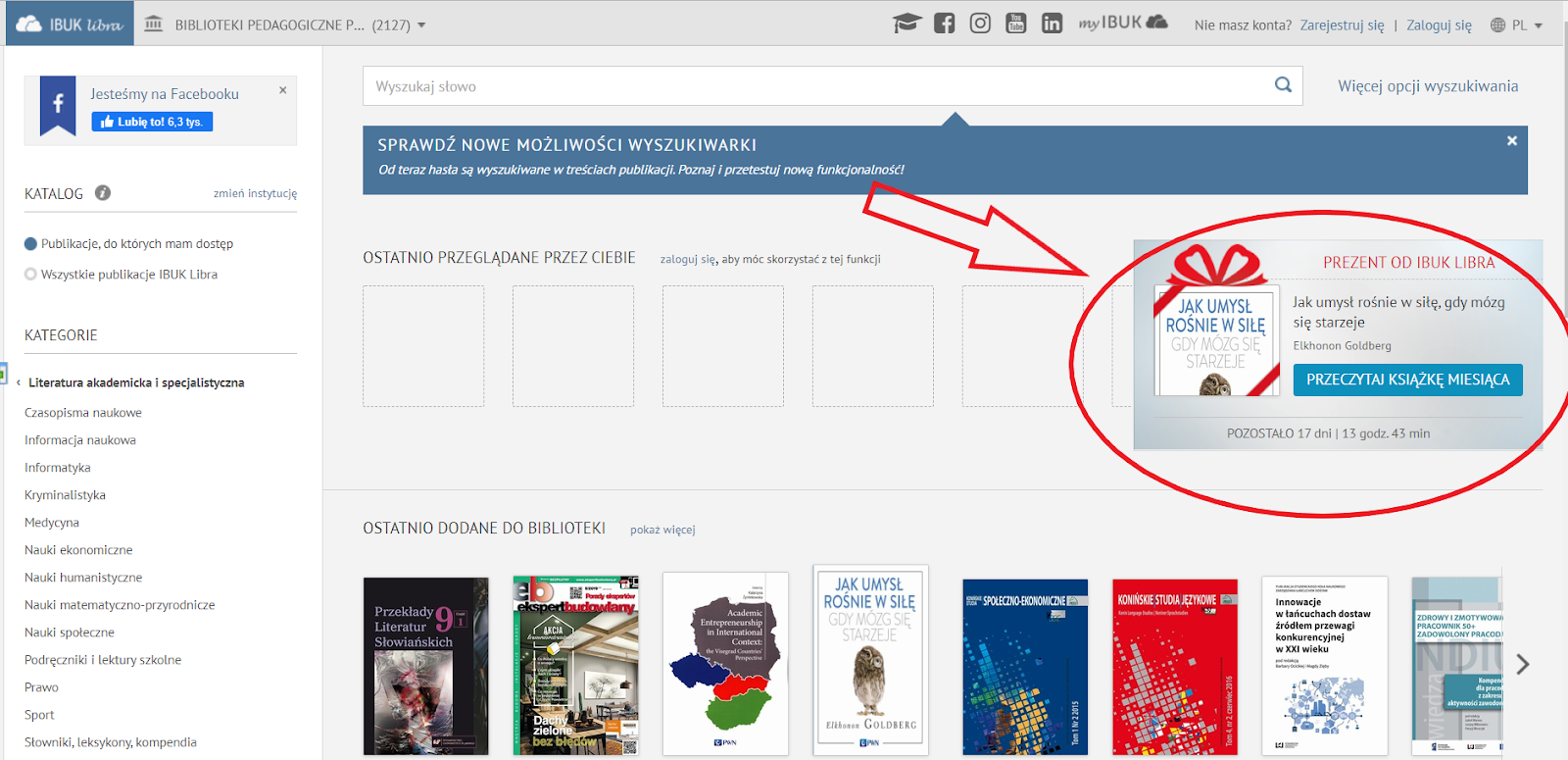The width and height of the screenshot is (1568, 760).
Task: Open 'Zdrowy i zmotywowany pracownik 50+' cover
Action: tap(1456, 666)
